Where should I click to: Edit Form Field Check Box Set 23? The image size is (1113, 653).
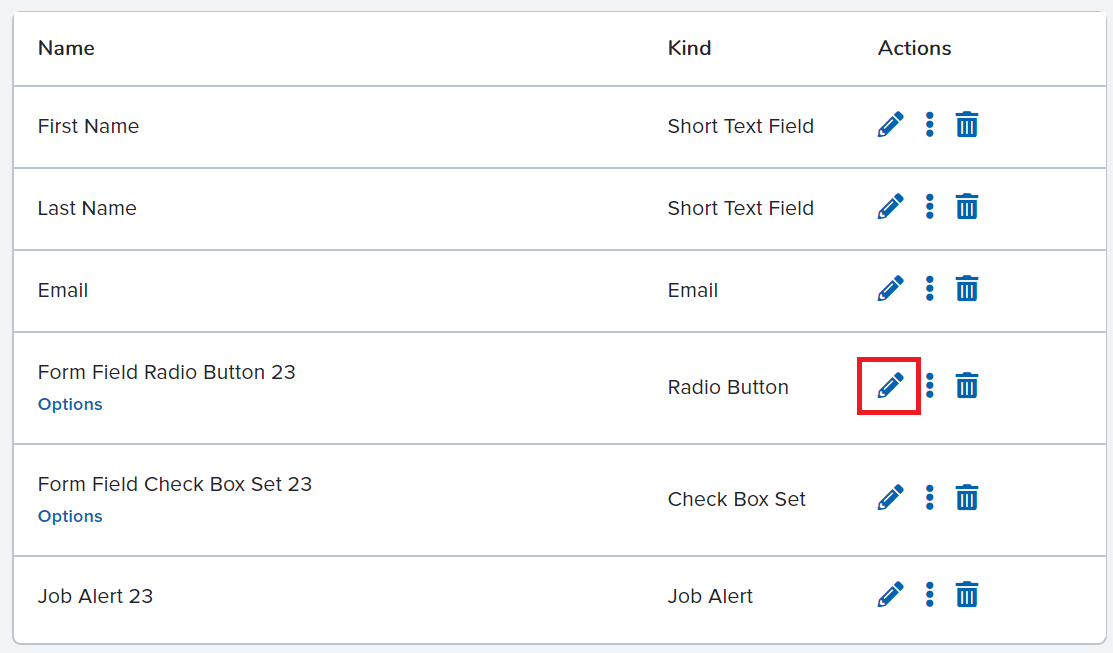click(x=890, y=498)
